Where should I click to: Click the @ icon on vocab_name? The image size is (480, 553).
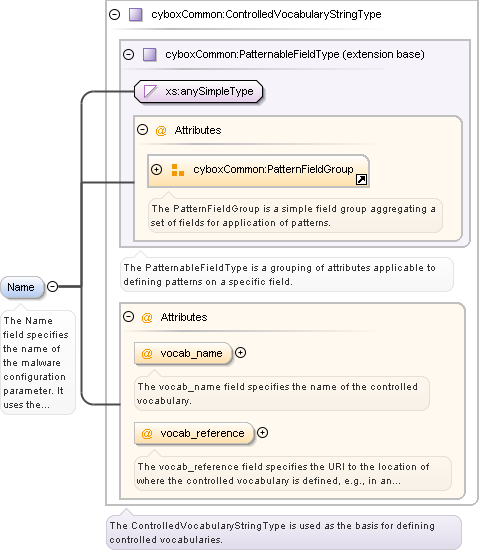[x=147, y=353]
